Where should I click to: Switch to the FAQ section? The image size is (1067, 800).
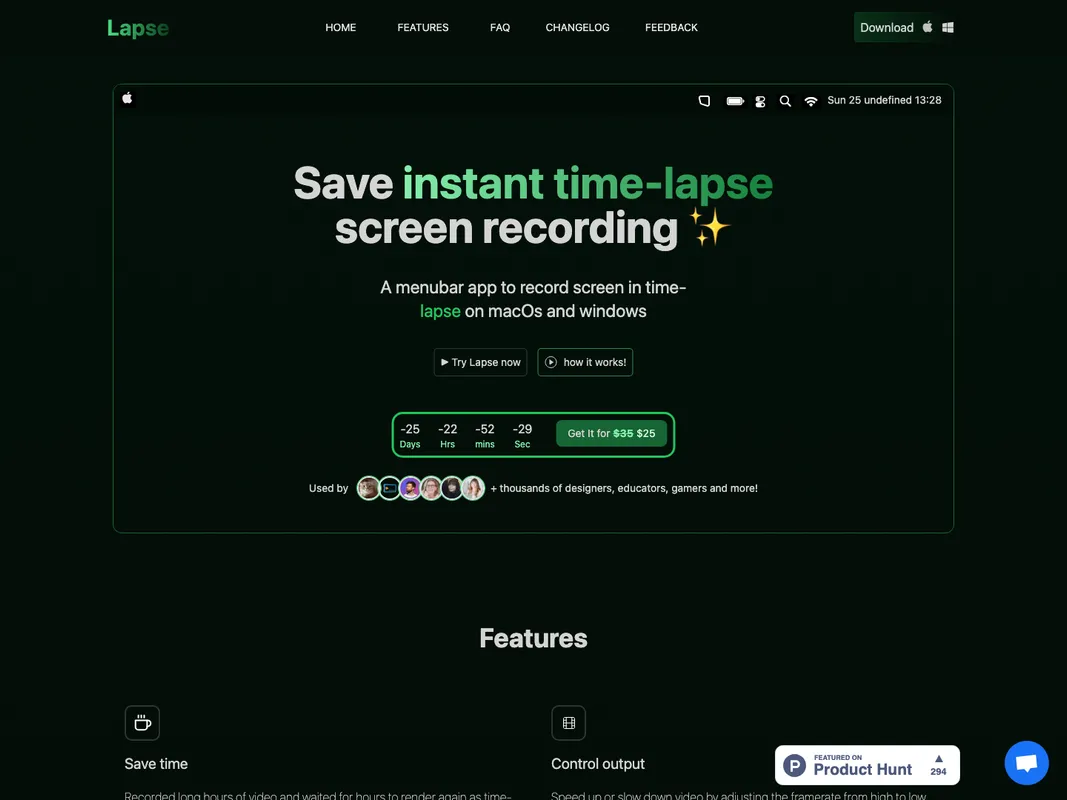[500, 27]
